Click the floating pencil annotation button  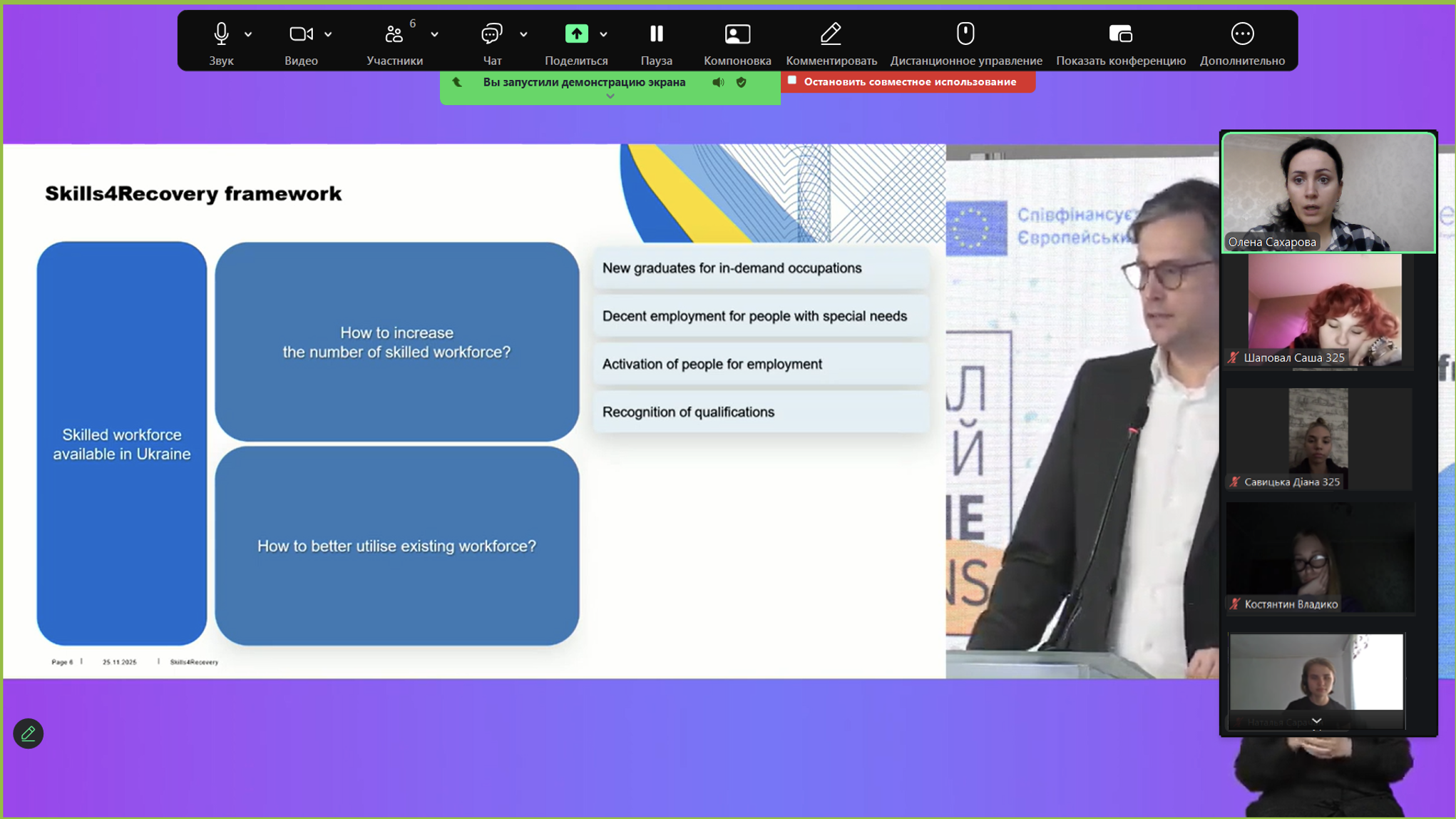pos(28,733)
